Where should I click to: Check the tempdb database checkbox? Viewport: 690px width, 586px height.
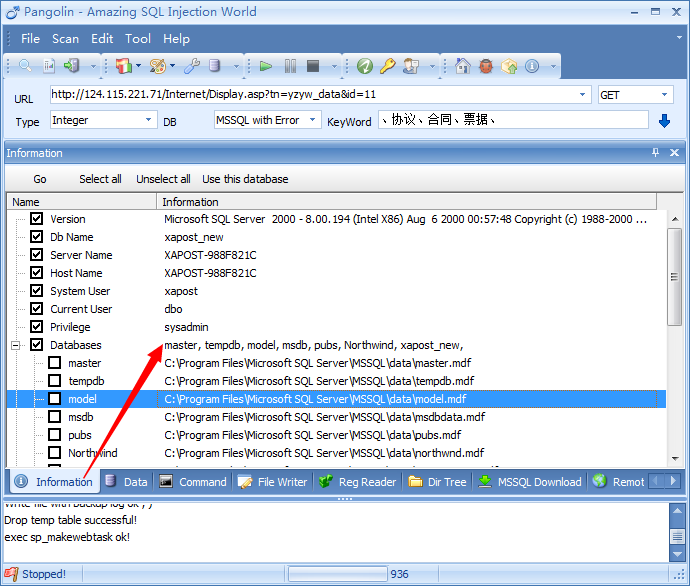click(55, 381)
